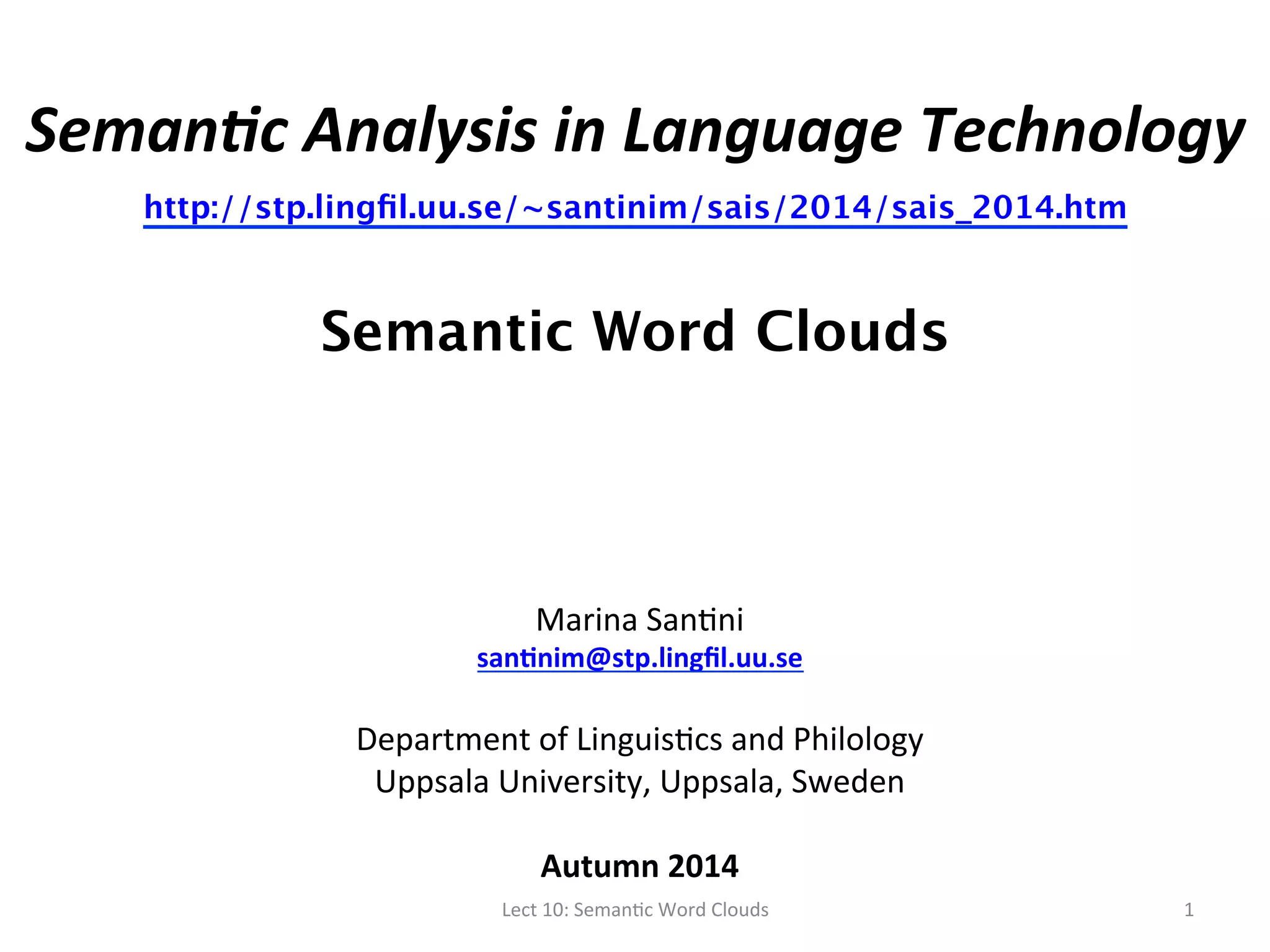Viewport: 1270px width, 952px height.
Task: Click the word 'Word' in the main heading
Action: click(664, 332)
